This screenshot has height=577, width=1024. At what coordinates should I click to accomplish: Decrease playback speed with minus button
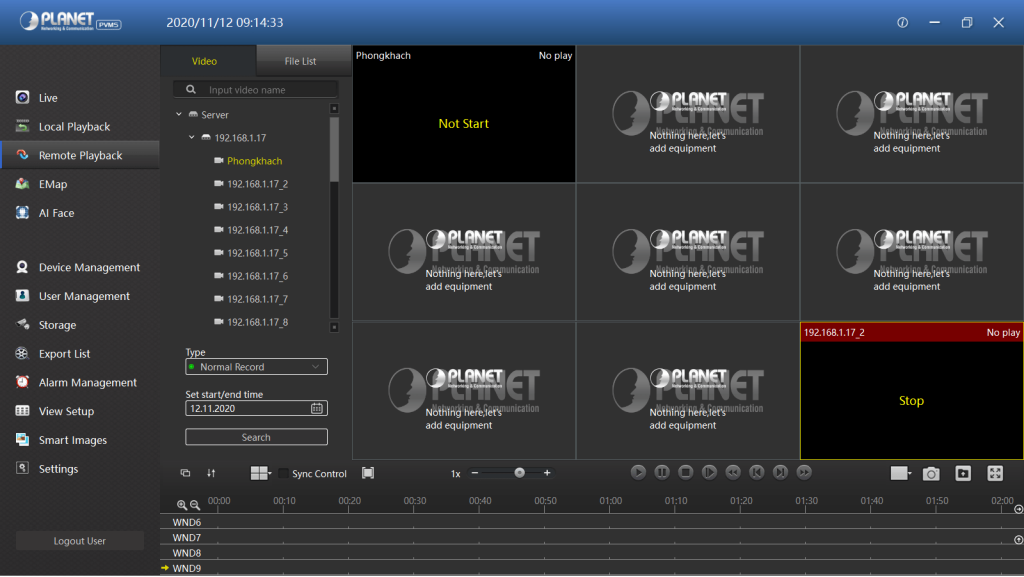(x=475, y=473)
